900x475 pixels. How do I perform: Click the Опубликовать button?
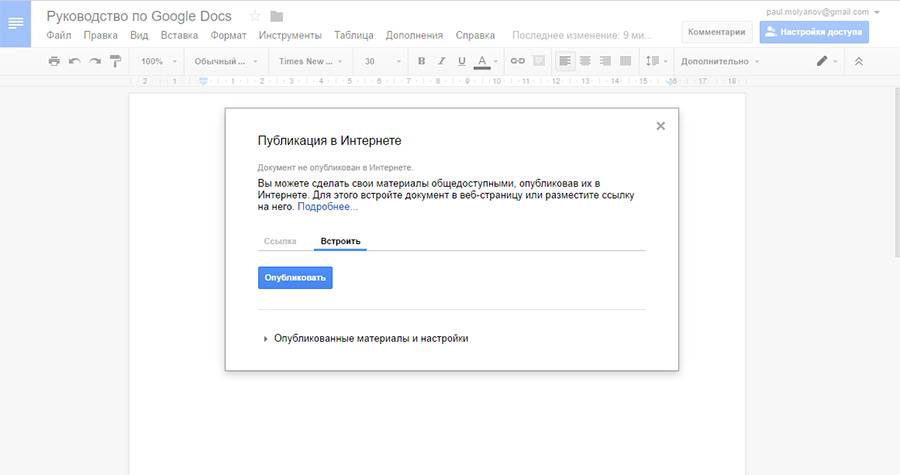click(x=295, y=278)
